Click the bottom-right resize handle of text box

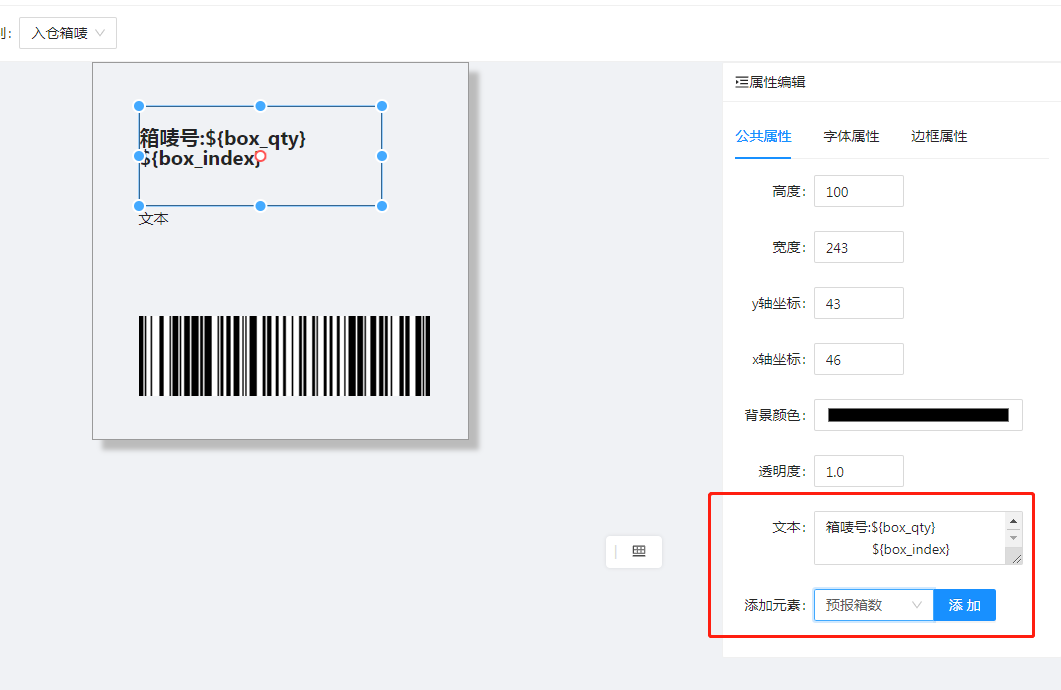point(382,206)
